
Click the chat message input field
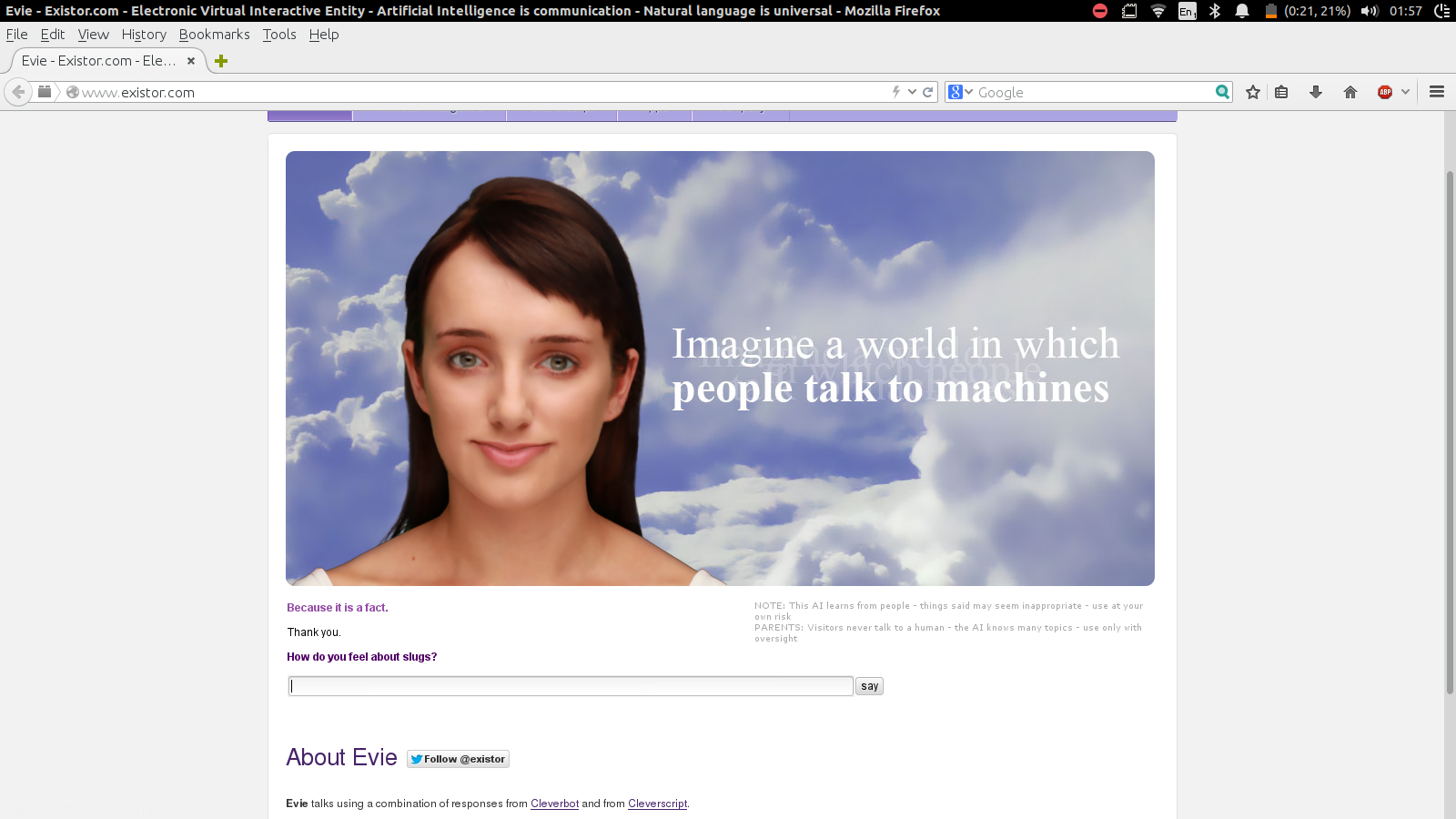pos(571,686)
